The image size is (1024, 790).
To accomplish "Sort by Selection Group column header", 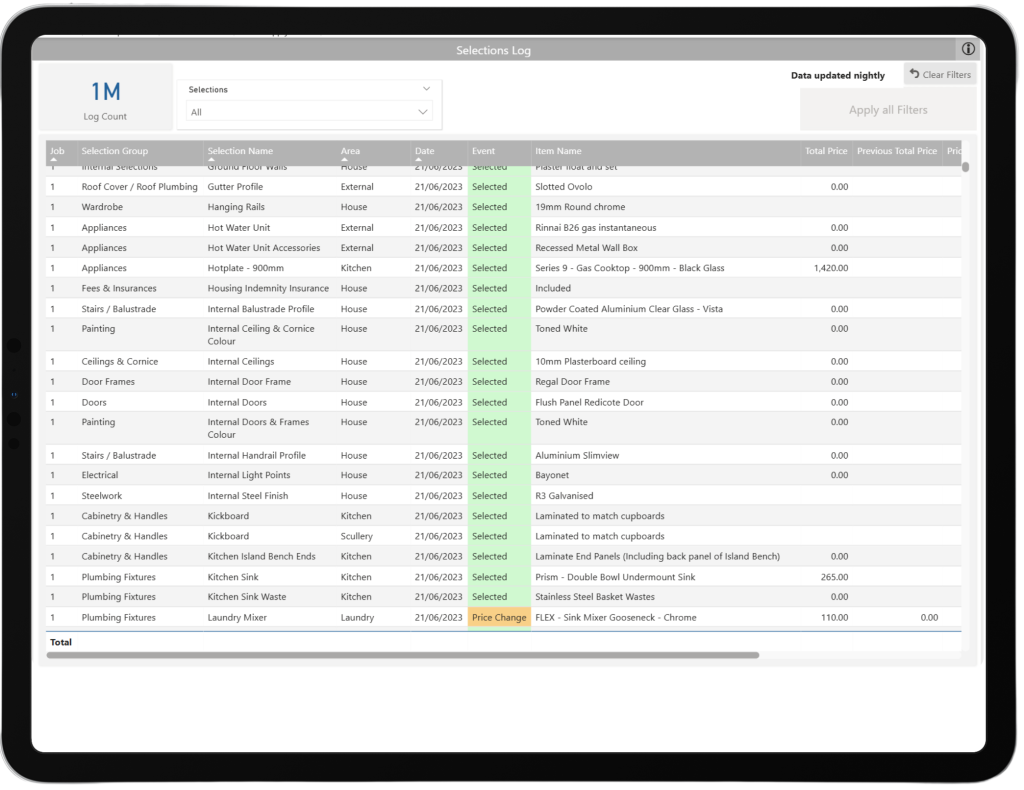I will pos(114,152).
